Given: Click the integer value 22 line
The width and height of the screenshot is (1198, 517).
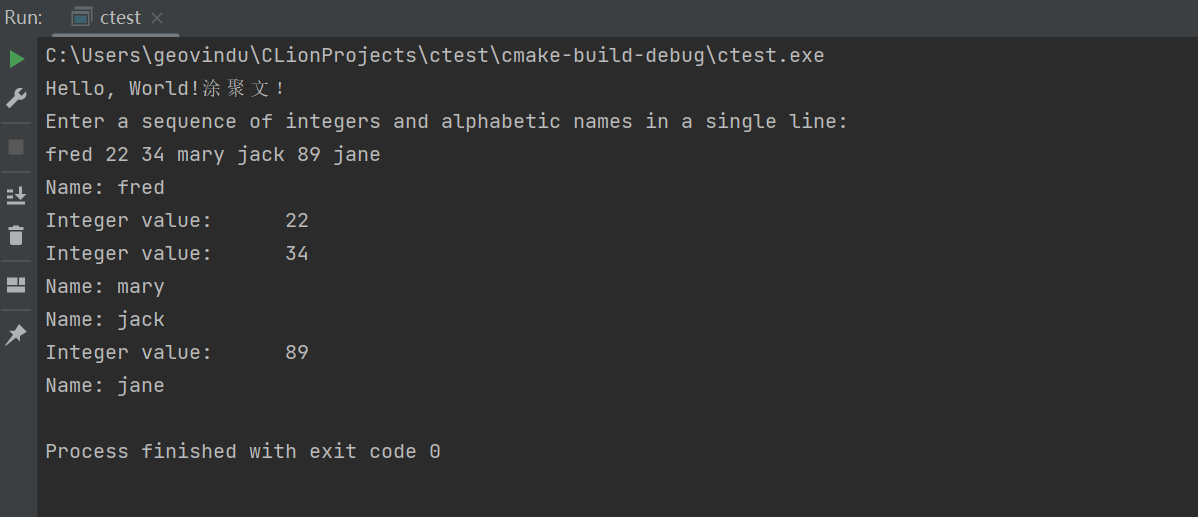Looking at the screenshot, I should click(177, 221).
